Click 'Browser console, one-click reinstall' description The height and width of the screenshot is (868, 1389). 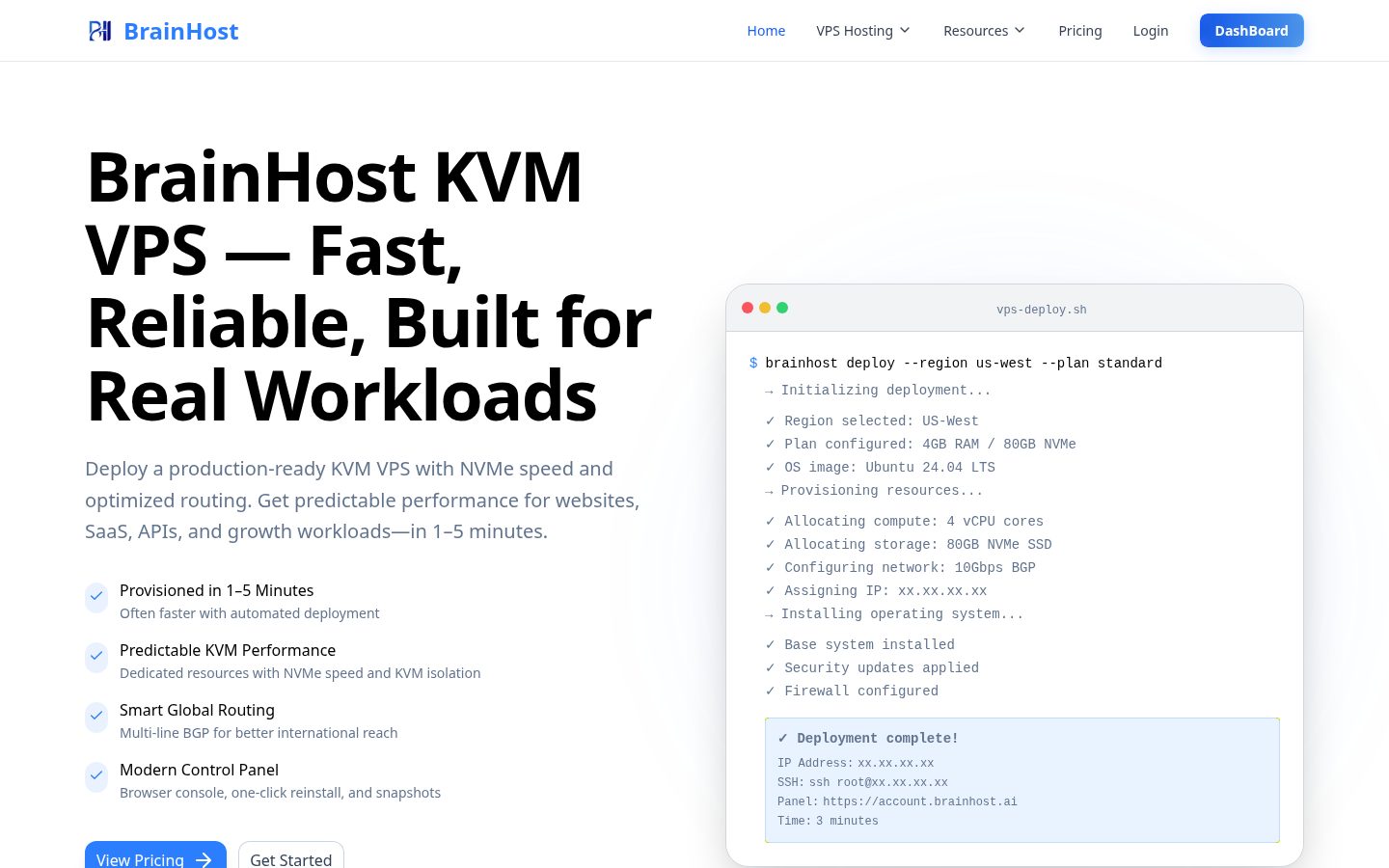[x=280, y=793]
